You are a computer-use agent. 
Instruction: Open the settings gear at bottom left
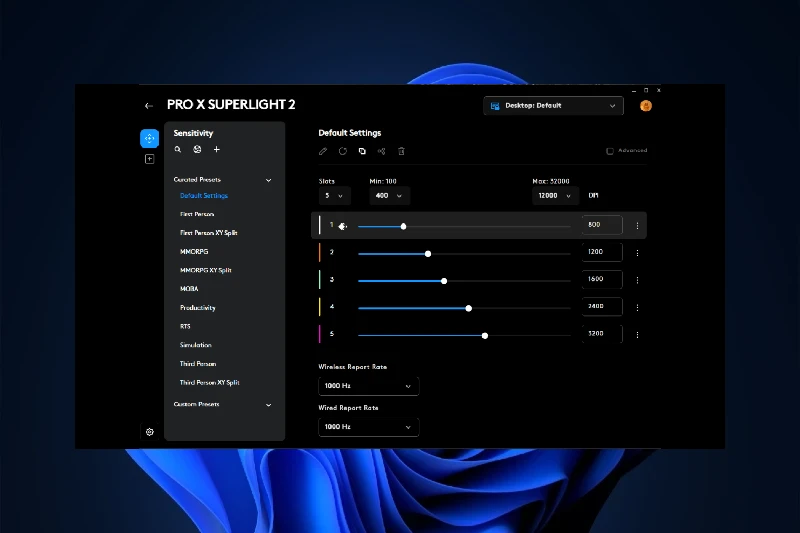pos(149,432)
